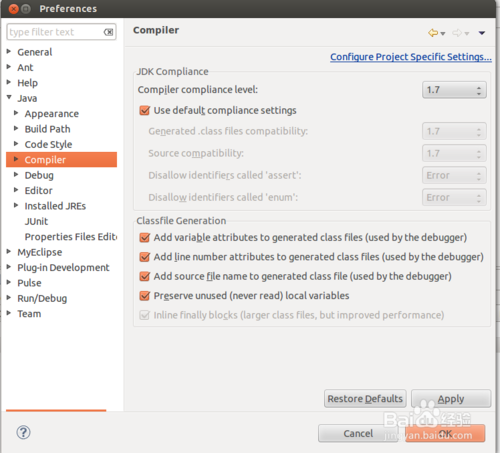
Task: Select Appearance under Java
Action: click(x=52, y=114)
